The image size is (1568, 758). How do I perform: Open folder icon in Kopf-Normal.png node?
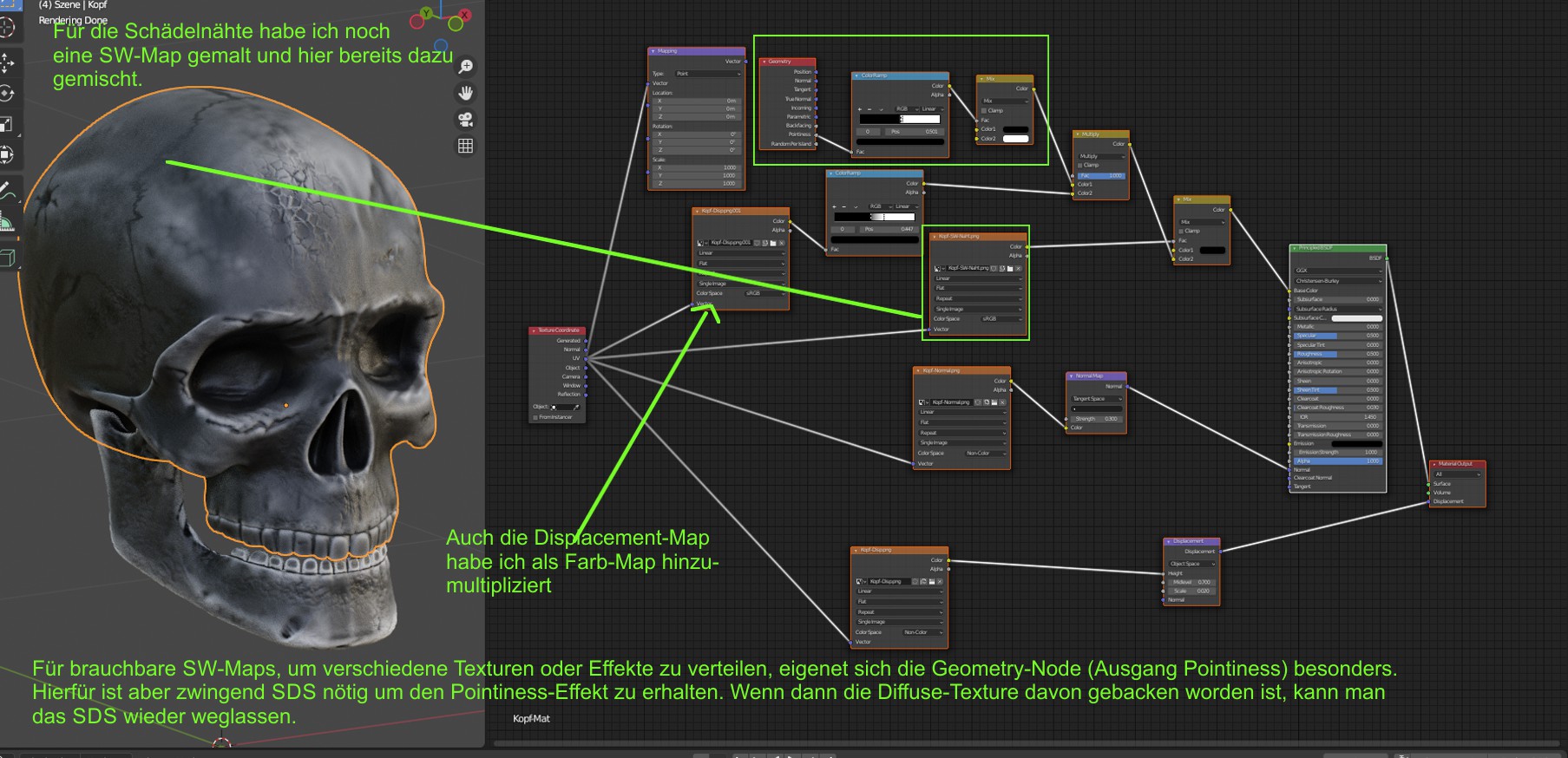click(x=994, y=402)
